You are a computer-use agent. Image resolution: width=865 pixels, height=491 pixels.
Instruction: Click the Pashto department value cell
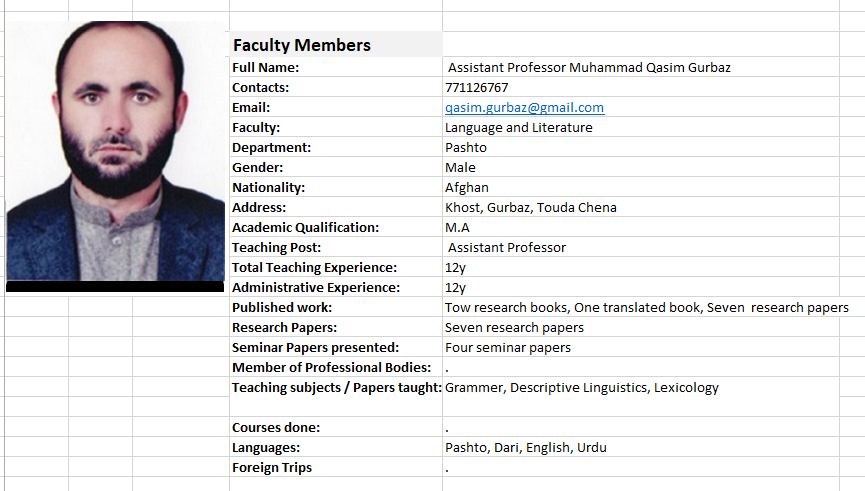point(641,147)
